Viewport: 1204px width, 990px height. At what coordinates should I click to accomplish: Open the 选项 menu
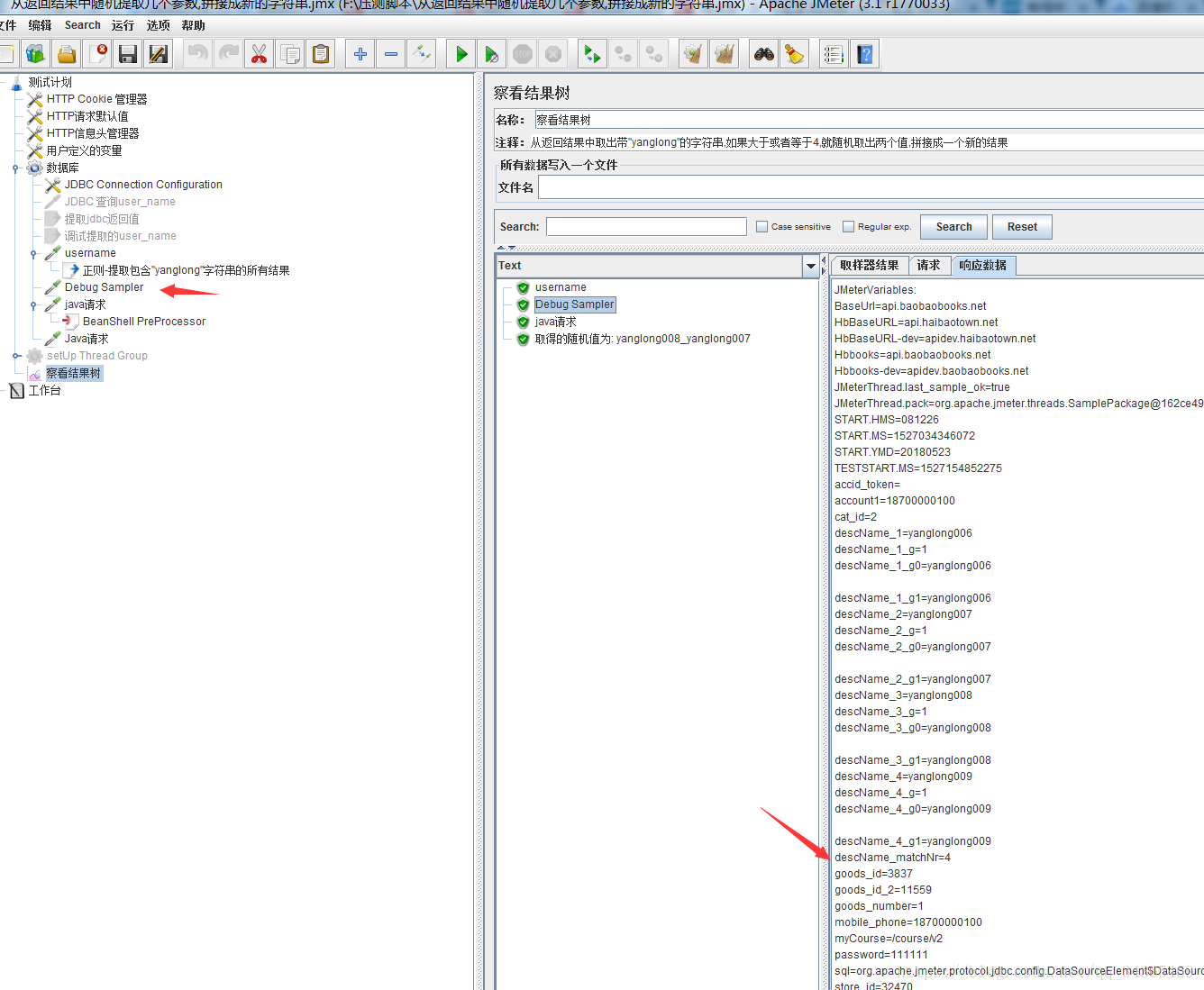point(159,25)
